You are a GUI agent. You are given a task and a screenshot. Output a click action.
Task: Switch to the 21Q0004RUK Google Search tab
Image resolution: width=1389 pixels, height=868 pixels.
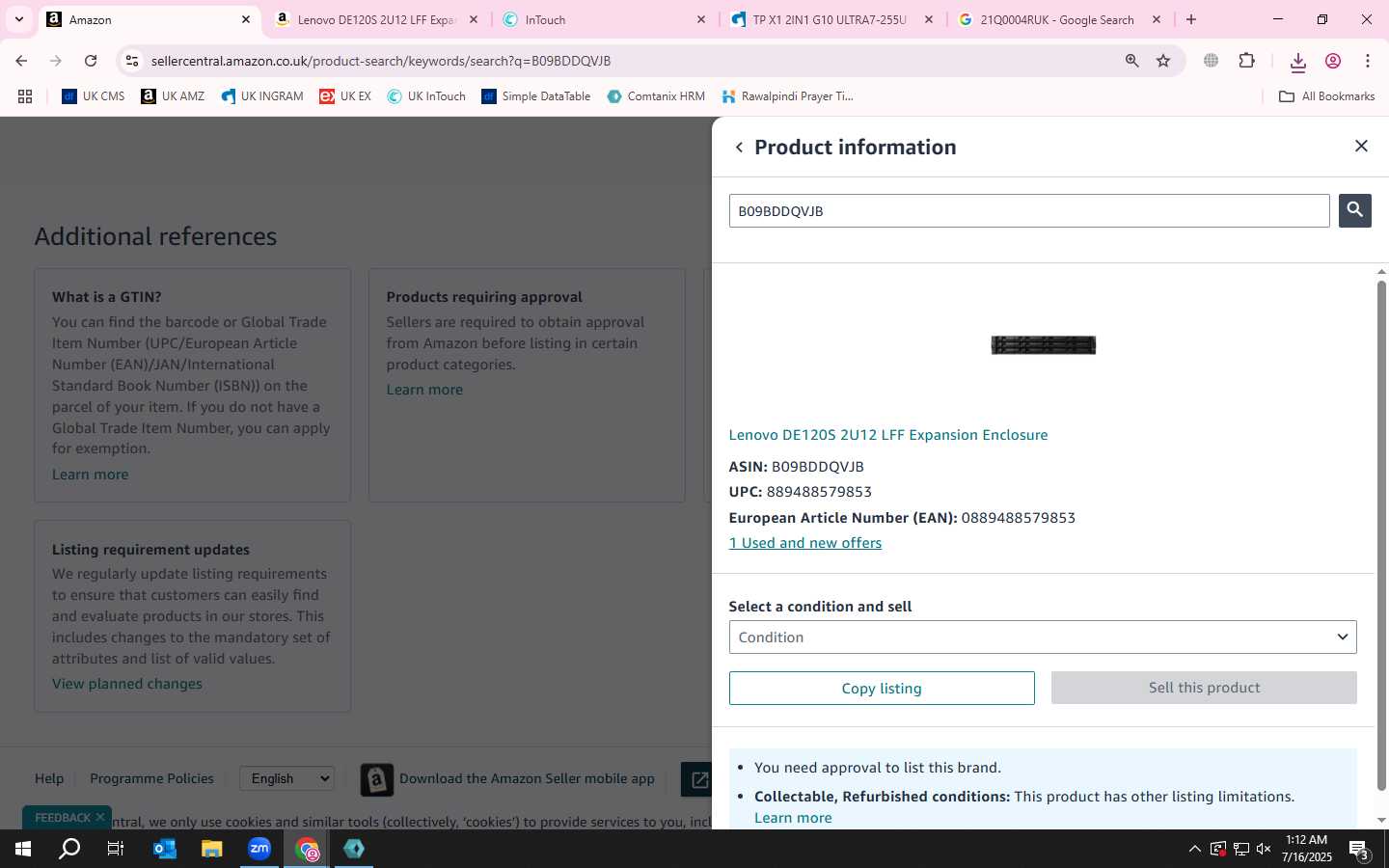point(1058,19)
